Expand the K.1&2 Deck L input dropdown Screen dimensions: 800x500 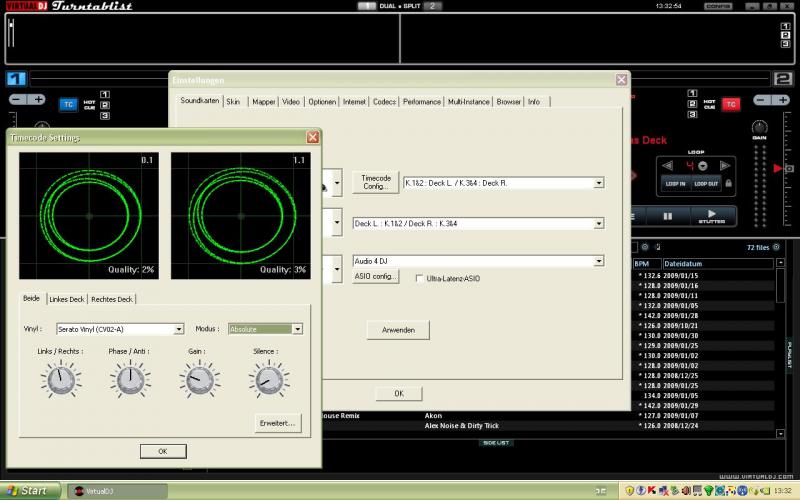[599, 183]
